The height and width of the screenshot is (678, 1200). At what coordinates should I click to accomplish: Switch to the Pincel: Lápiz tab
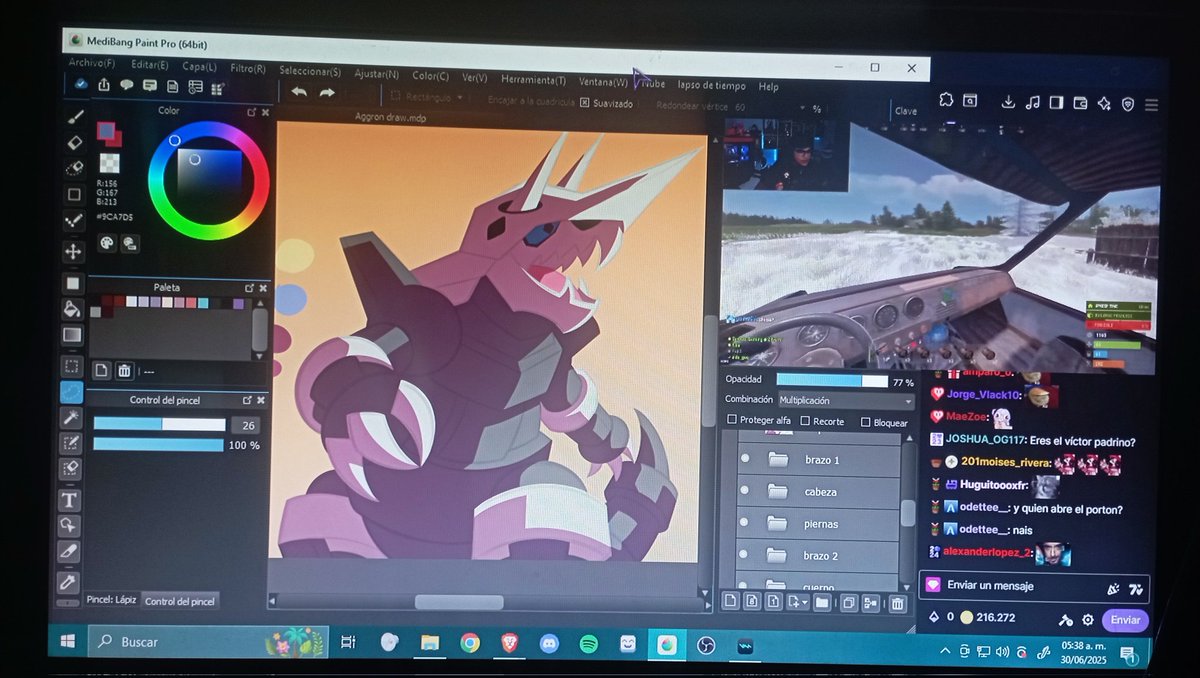click(x=111, y=600)
